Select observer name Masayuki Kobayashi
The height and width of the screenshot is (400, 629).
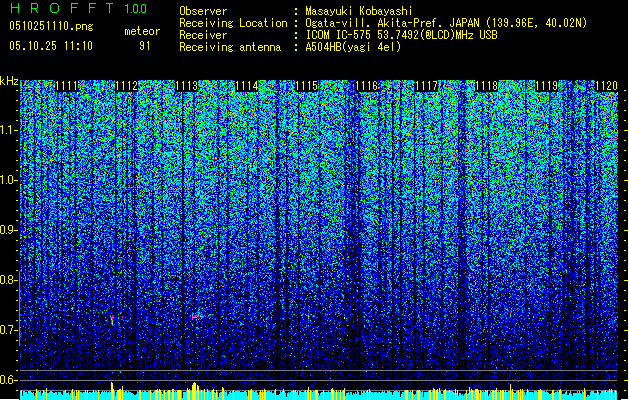click(359, 11)
